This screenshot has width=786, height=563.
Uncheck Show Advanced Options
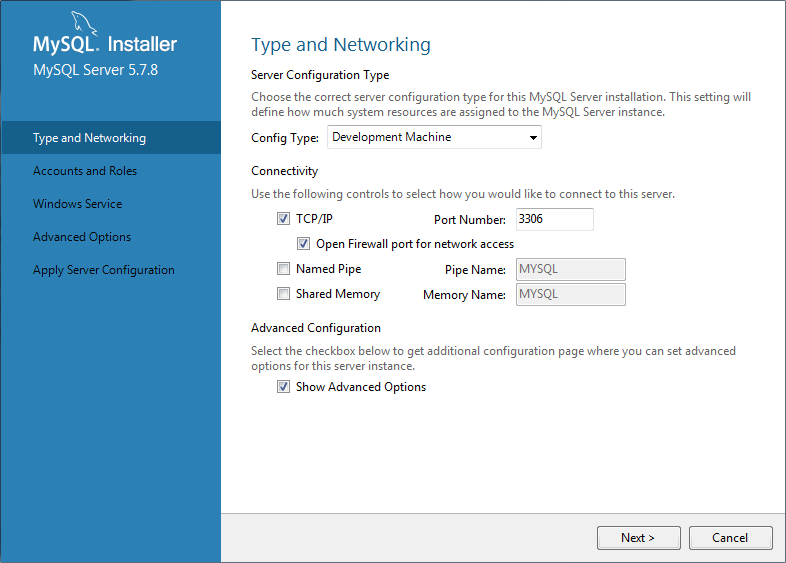(283, 387)
